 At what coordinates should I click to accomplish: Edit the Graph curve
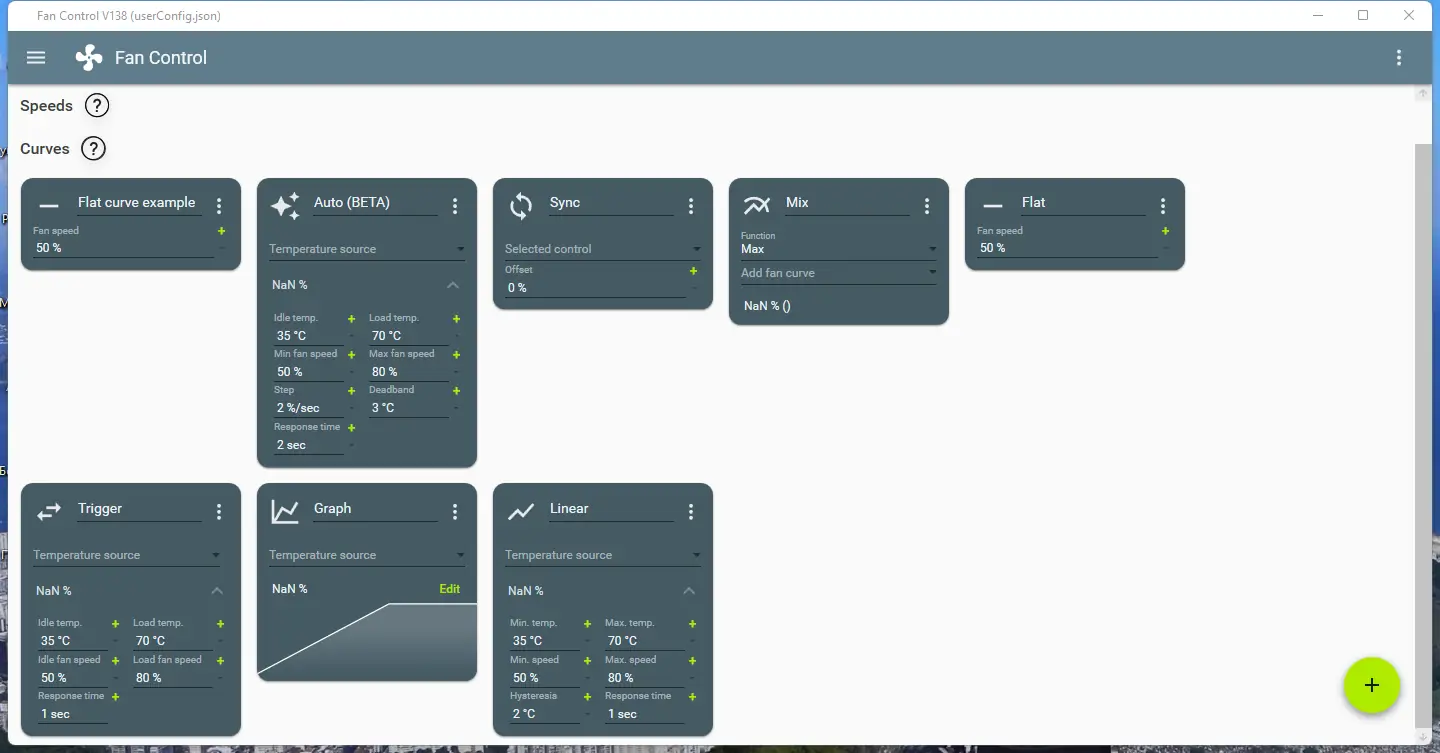pos(450,589)
